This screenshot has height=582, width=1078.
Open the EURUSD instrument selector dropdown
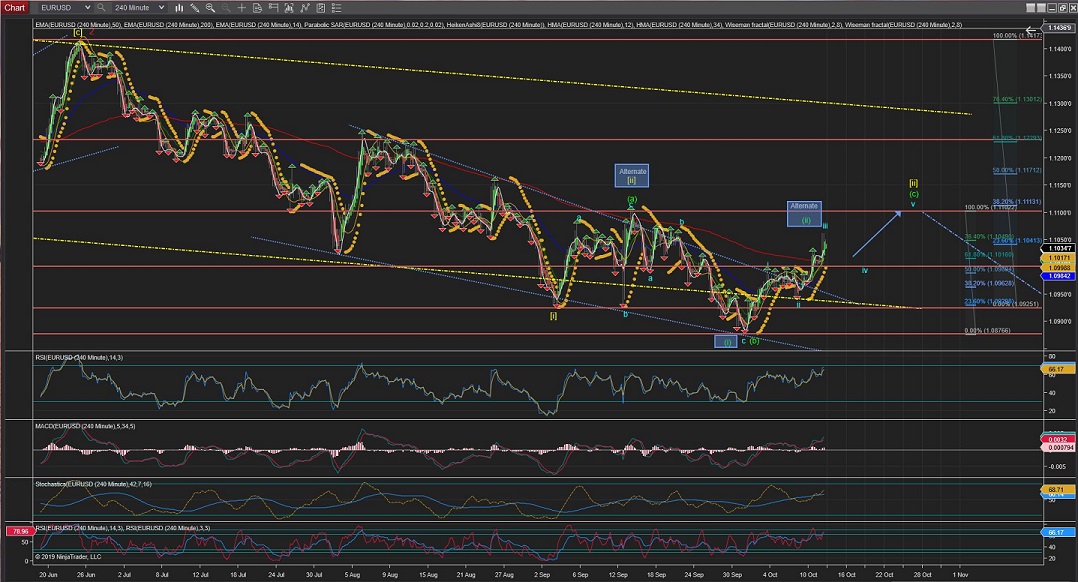pyautogui.click(x=65, y=8)
